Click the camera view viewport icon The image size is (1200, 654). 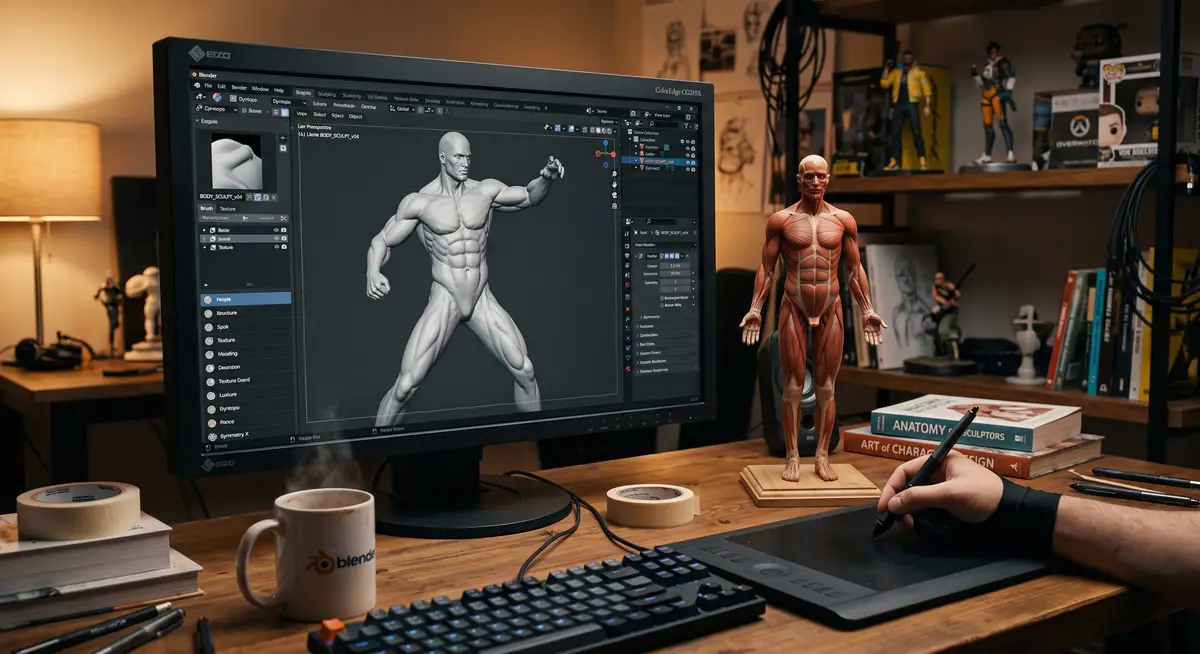click(614, 195)
